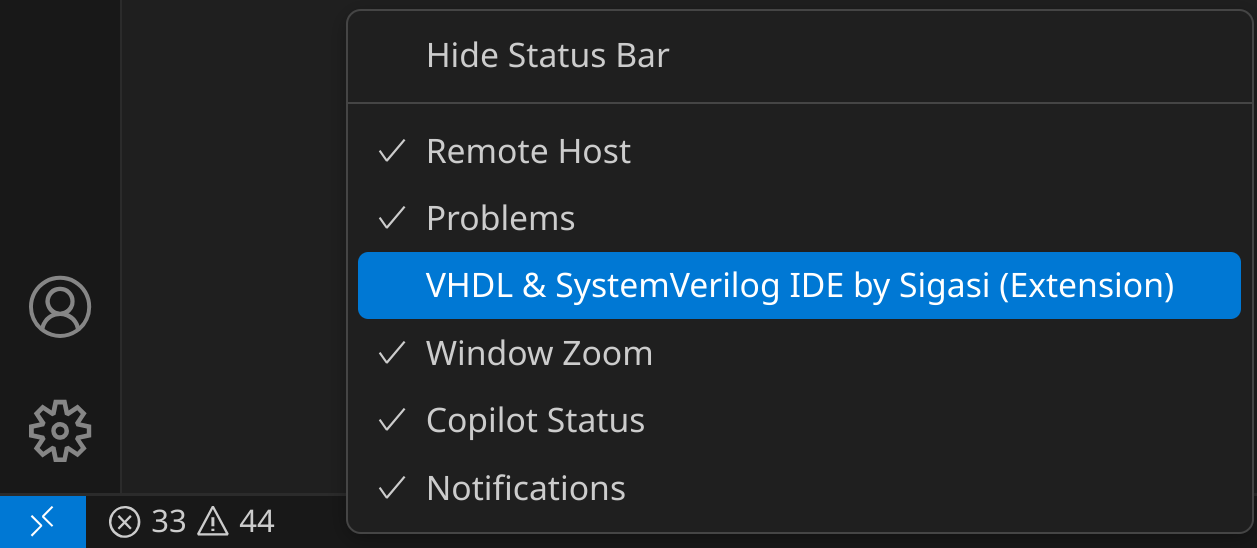The width and height of the screenshot is (1257, 548).
Task: Uncheck the Copilot Status checkmark
Action: coord(392,420)
